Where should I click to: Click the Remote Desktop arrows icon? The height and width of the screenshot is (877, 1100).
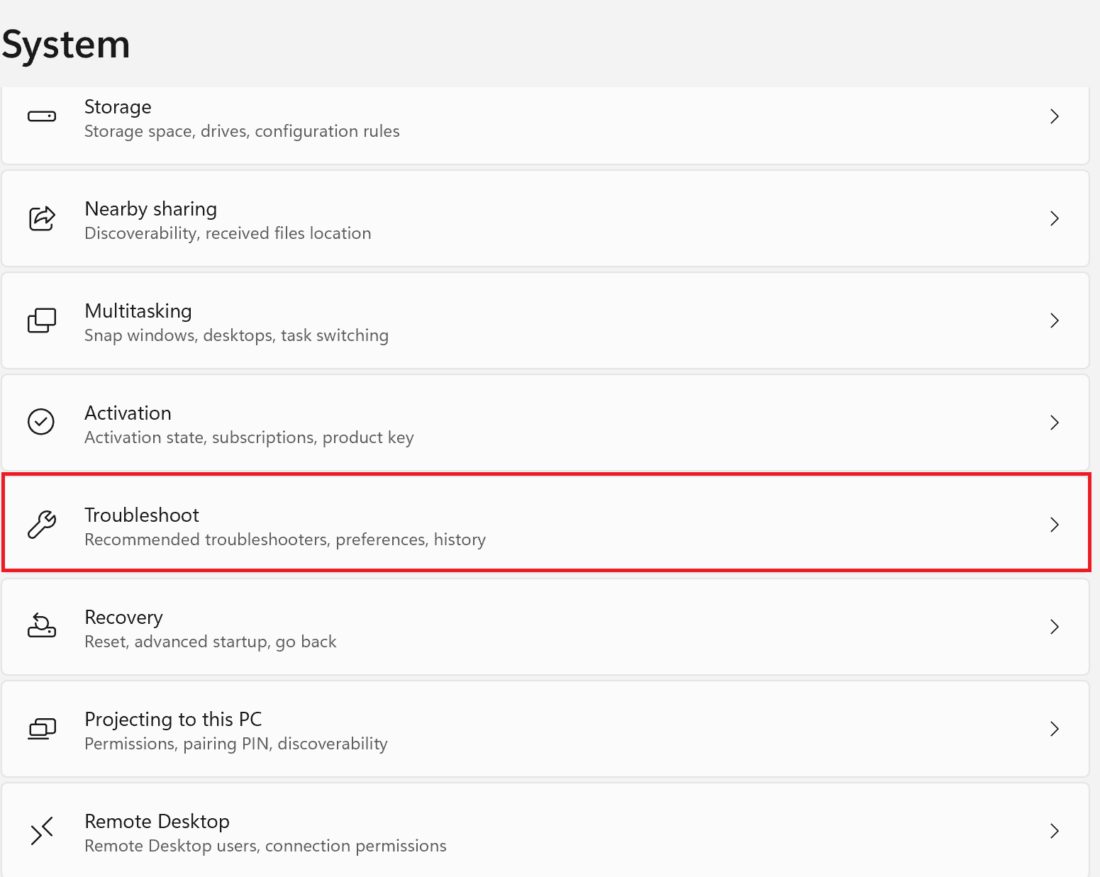[x=41, y=831]
